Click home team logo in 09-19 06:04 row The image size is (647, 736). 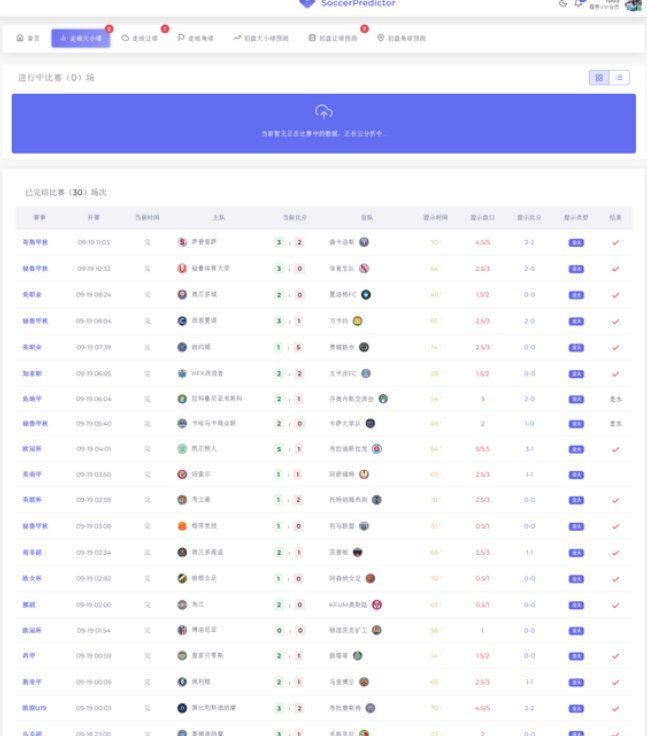182,399
